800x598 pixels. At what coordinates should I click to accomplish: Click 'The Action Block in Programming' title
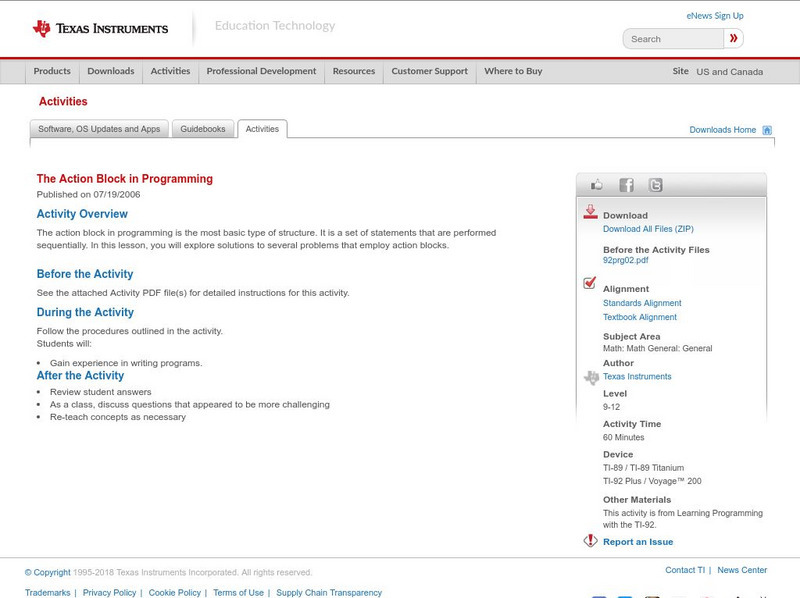coord(124,179)
